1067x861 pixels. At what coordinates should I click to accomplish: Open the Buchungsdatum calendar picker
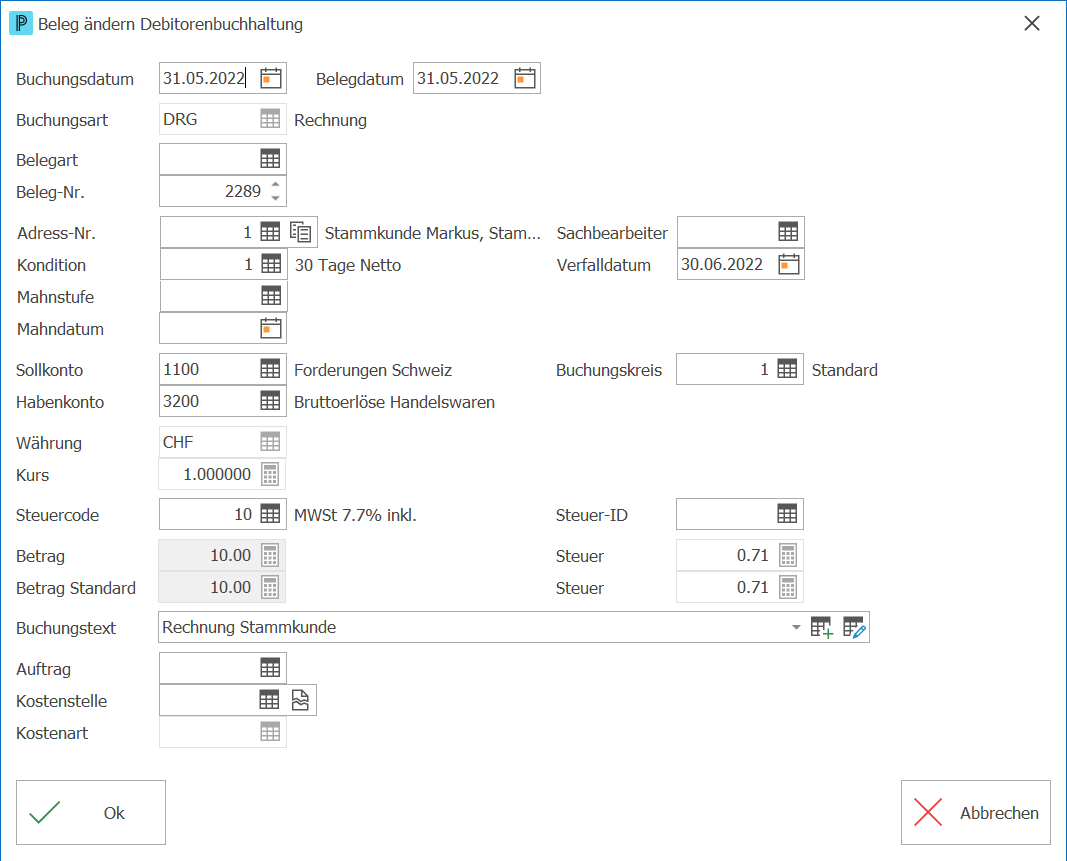click(271, 78)
